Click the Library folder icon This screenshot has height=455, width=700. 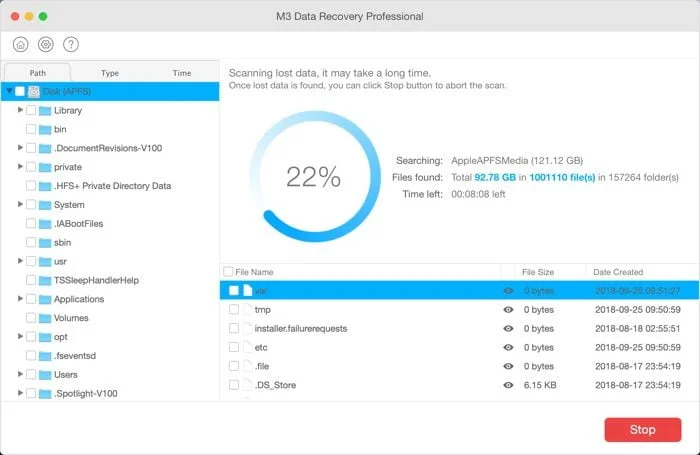(x=45, y=111)
